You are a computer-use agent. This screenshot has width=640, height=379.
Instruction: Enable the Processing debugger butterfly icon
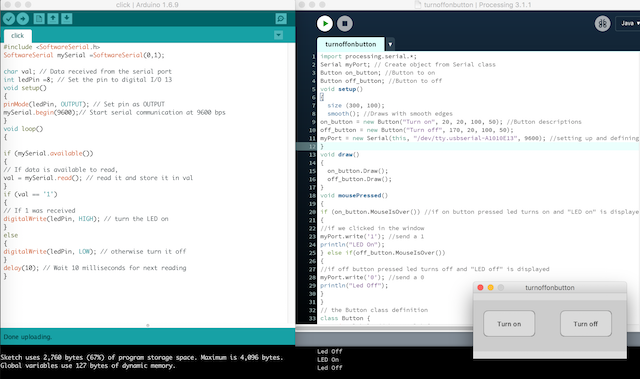pos(602,24)
